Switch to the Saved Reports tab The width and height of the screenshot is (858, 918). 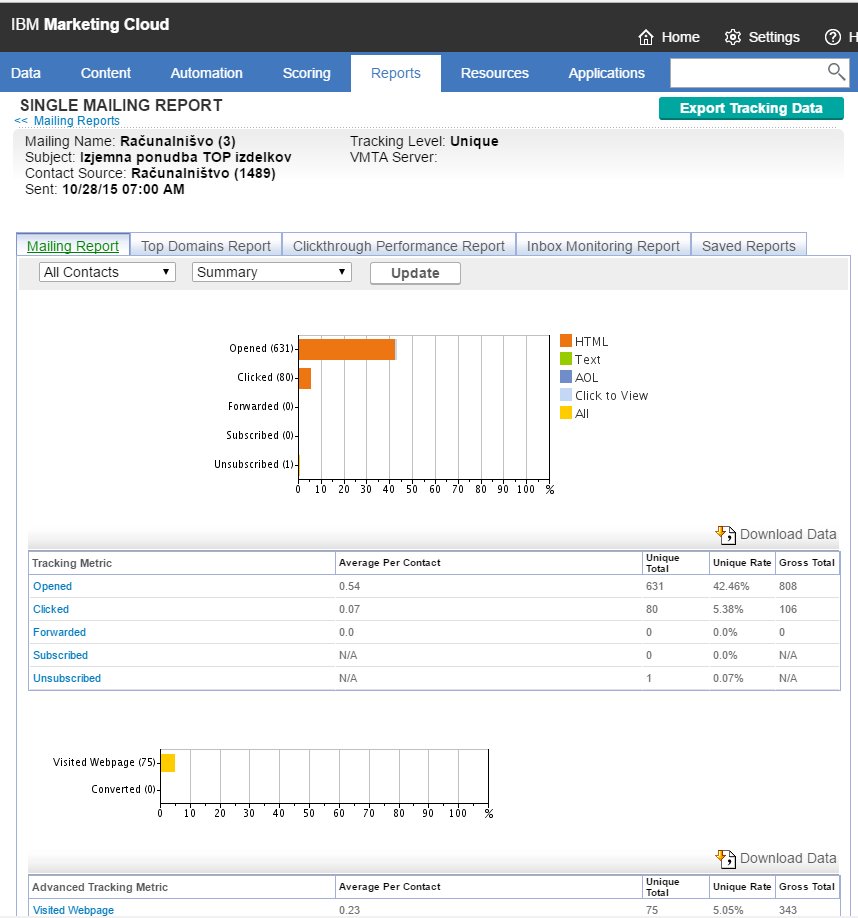click(x=749, y=246)
